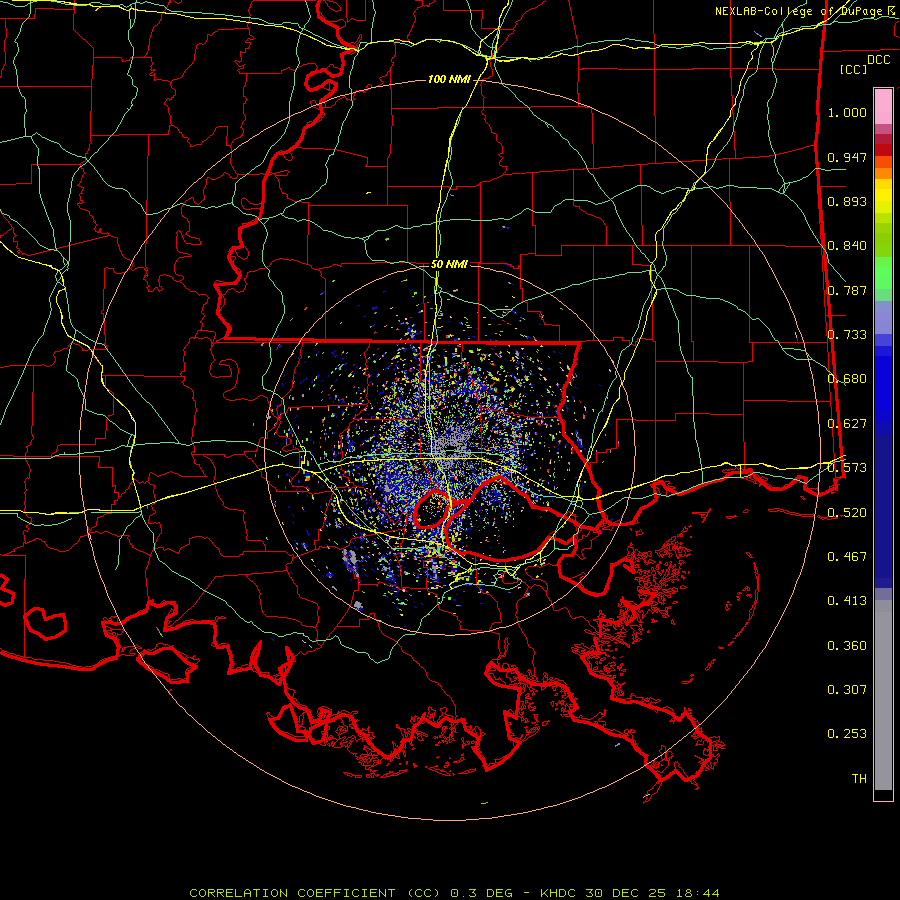Click the CORRELATION COEFFICIENT caption text
Image resolution: width=900 pixels, height=900 pixels.
tap(292, 893)
